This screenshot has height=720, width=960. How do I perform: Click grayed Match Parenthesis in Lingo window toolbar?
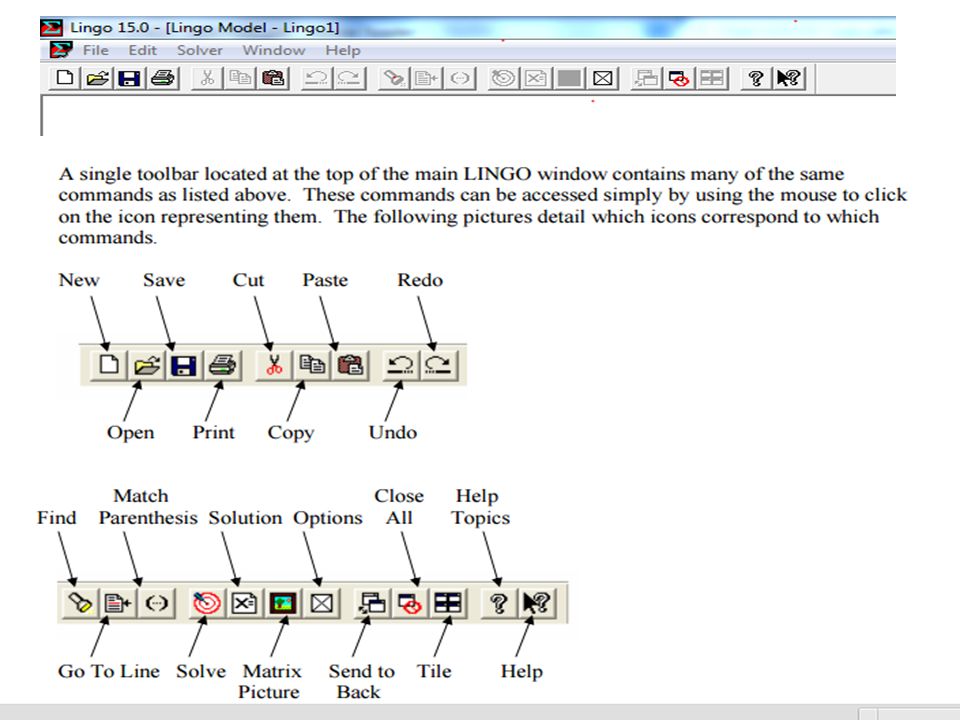459,78
